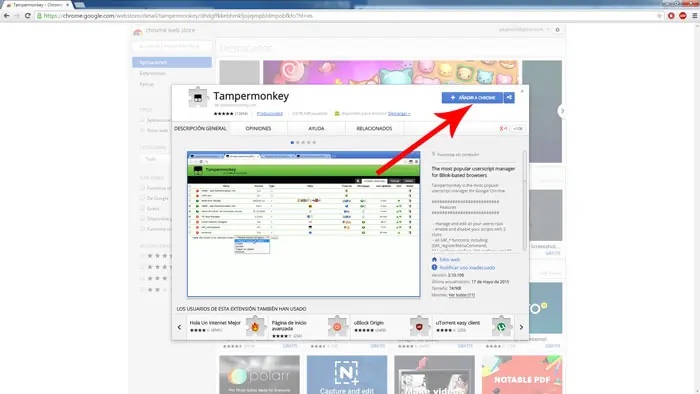Select the first screenshot carousel dot
This screenshot has width=700, height=394.
tap(292, 142)
